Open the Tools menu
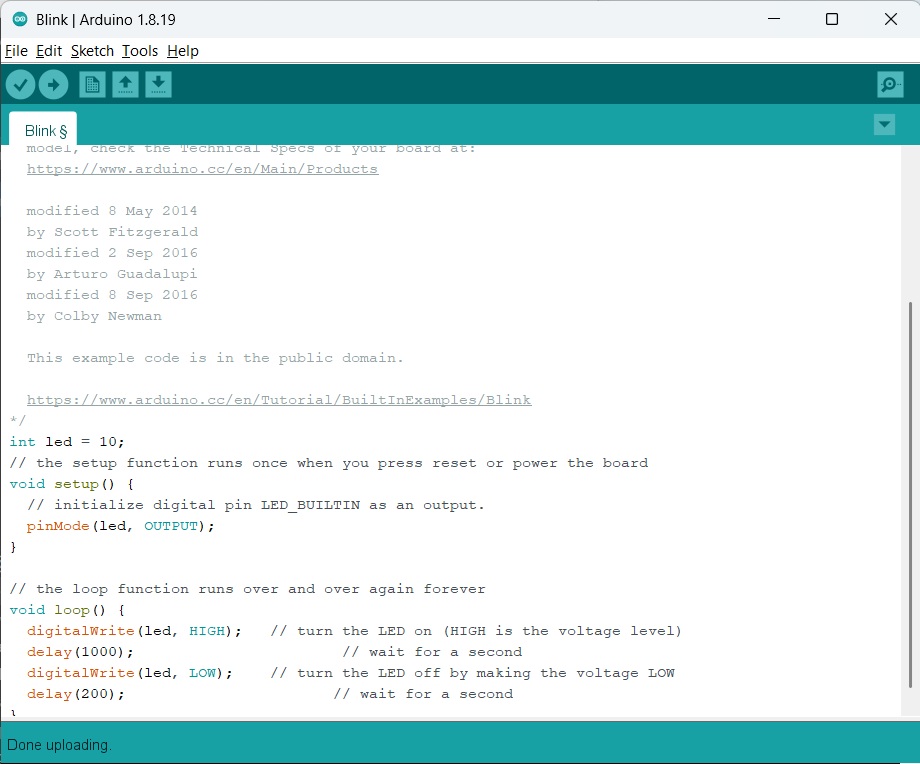The width and height of the screenshot is (920, 764). pyautogui.click(x=140, y=51)
